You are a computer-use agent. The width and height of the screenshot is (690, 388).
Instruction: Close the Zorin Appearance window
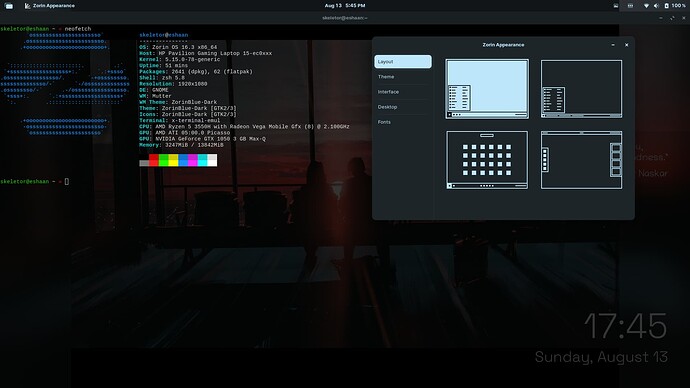coord(627,45)
